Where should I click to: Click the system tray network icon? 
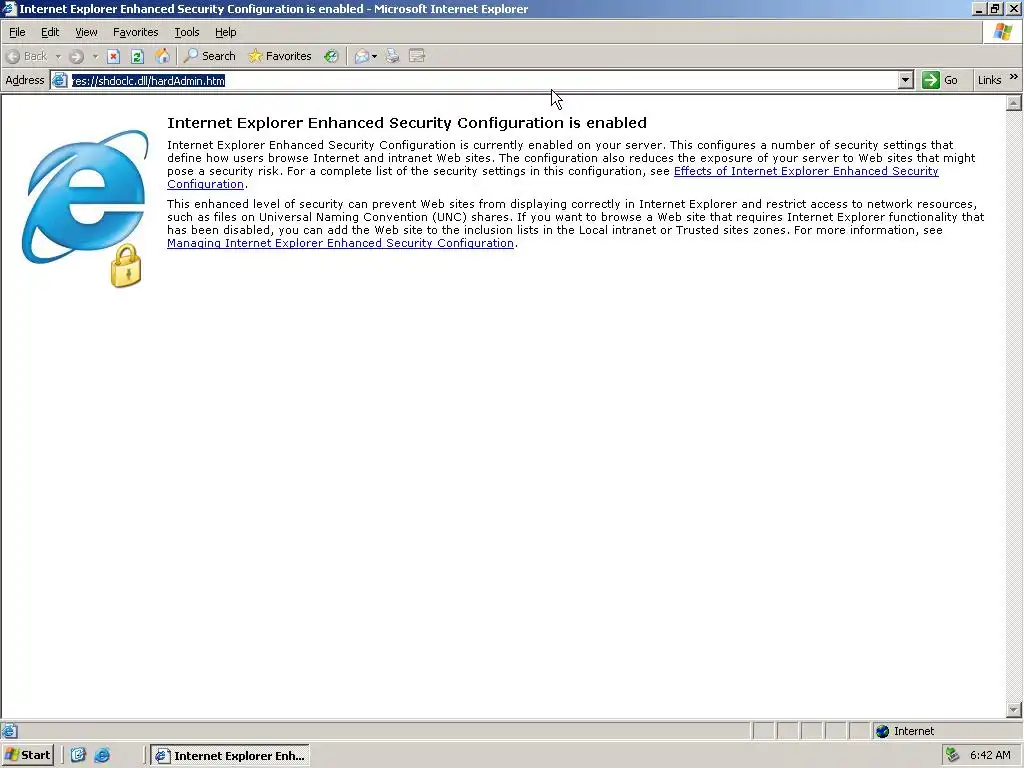click(952, 755)
